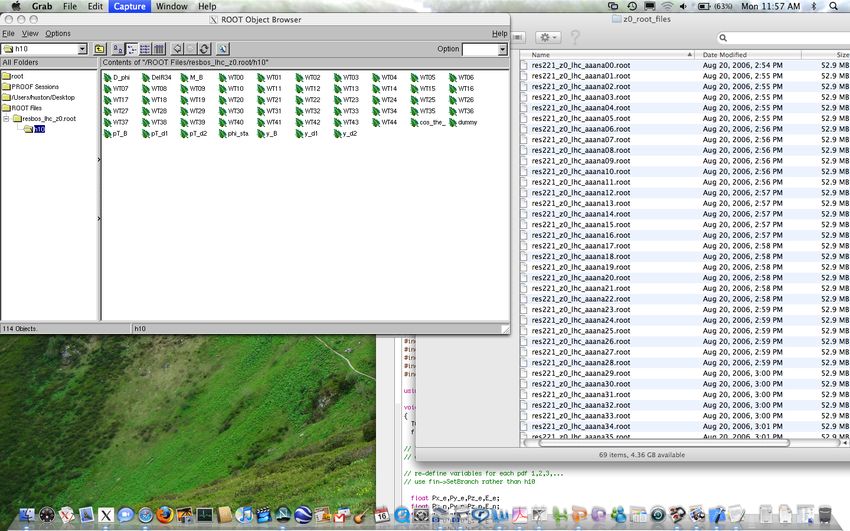Toggle sort order on Finder Name column
Screen dimensions: 850x531
click(607, 55)
